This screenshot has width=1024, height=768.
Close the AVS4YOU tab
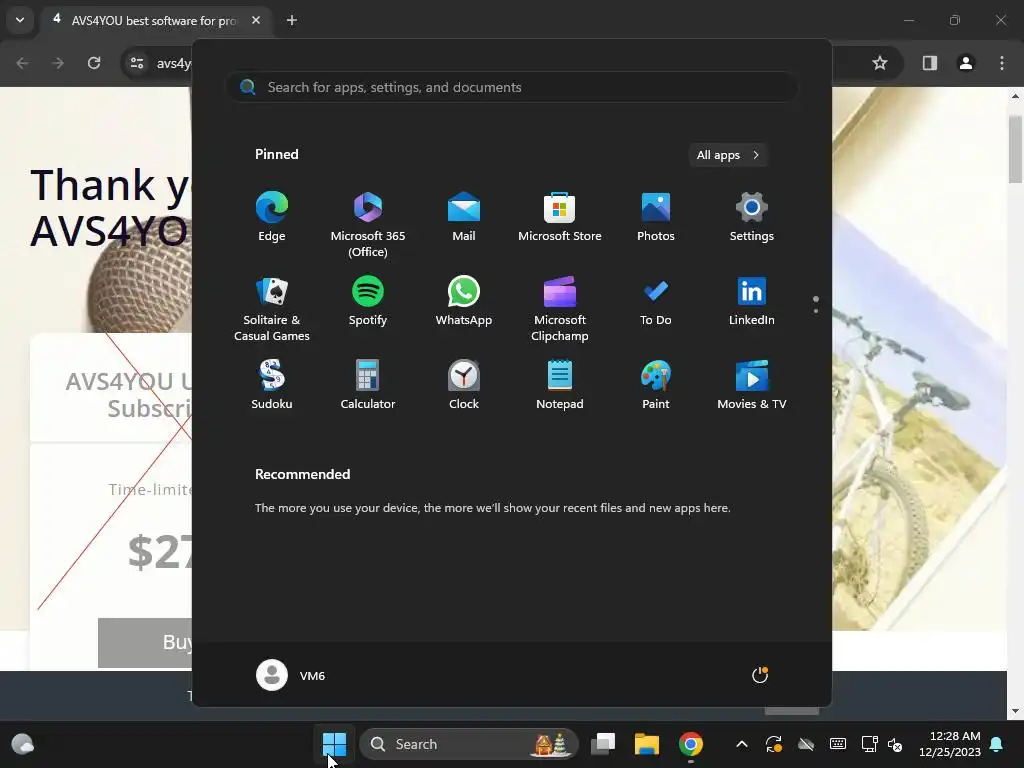click(x=256, y=20)
